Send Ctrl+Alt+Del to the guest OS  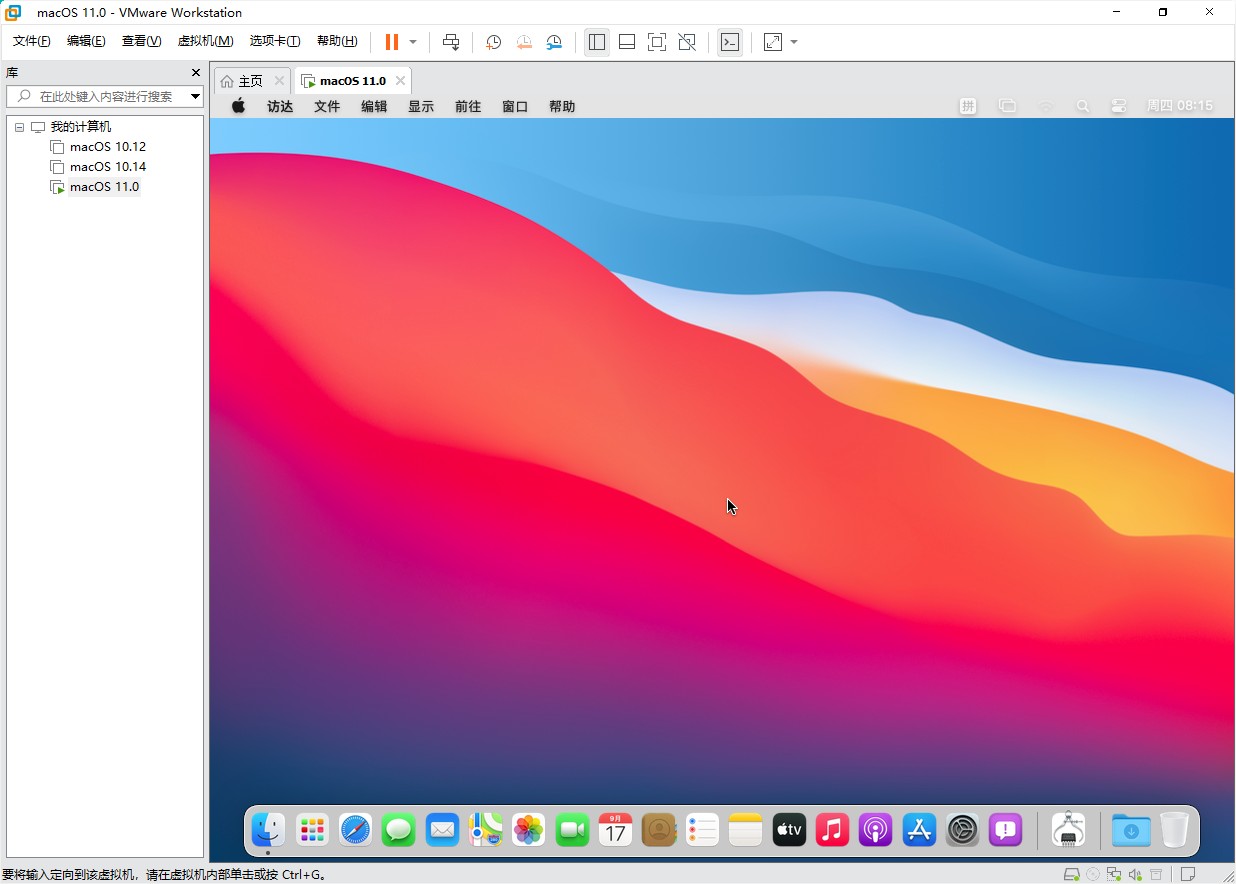click(451, 42)
